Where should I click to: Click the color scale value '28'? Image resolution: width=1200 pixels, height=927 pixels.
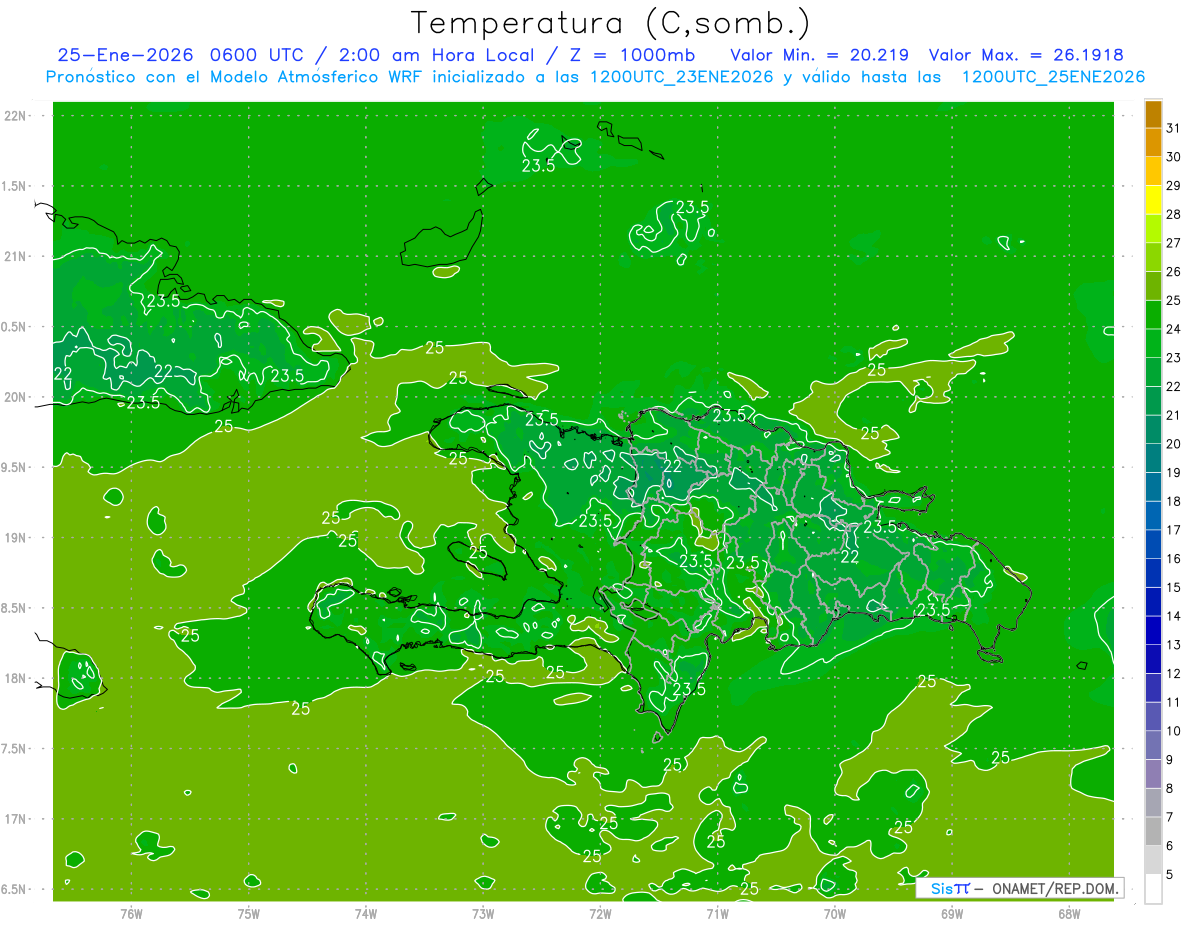tap(1174, 214)
